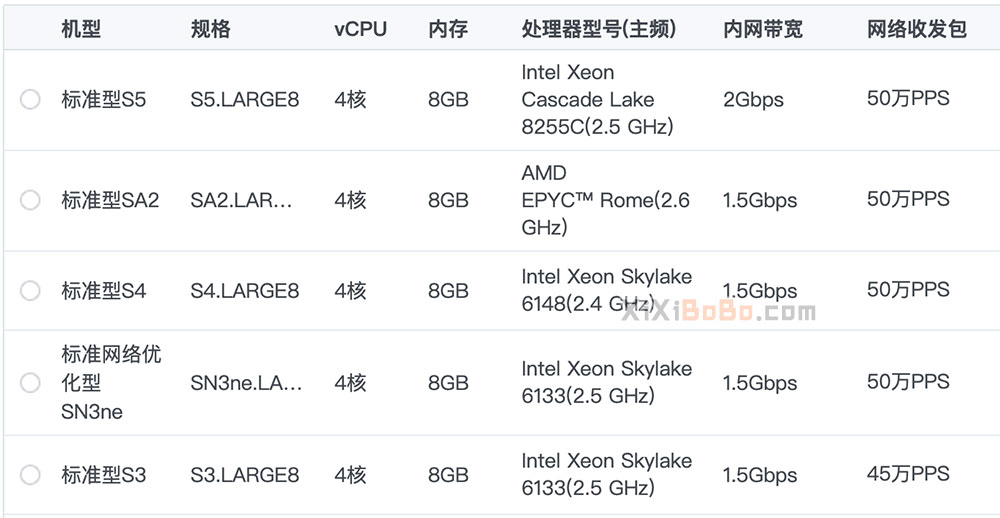The image size is (1000, 518).
Task: Click the S5.LARGE8 specification cell
Action: [245, 100]
